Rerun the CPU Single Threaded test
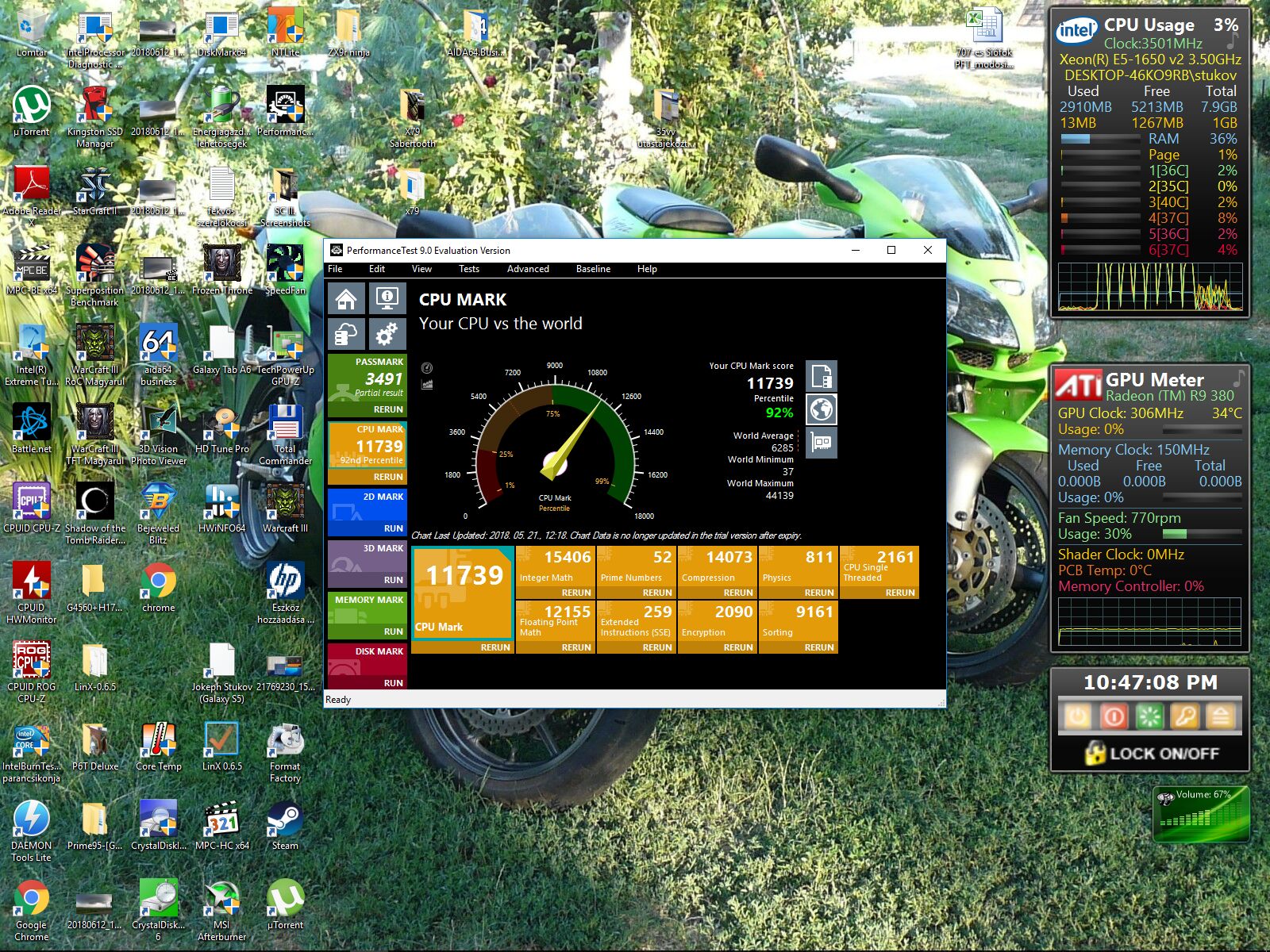 tap(900, 593)
